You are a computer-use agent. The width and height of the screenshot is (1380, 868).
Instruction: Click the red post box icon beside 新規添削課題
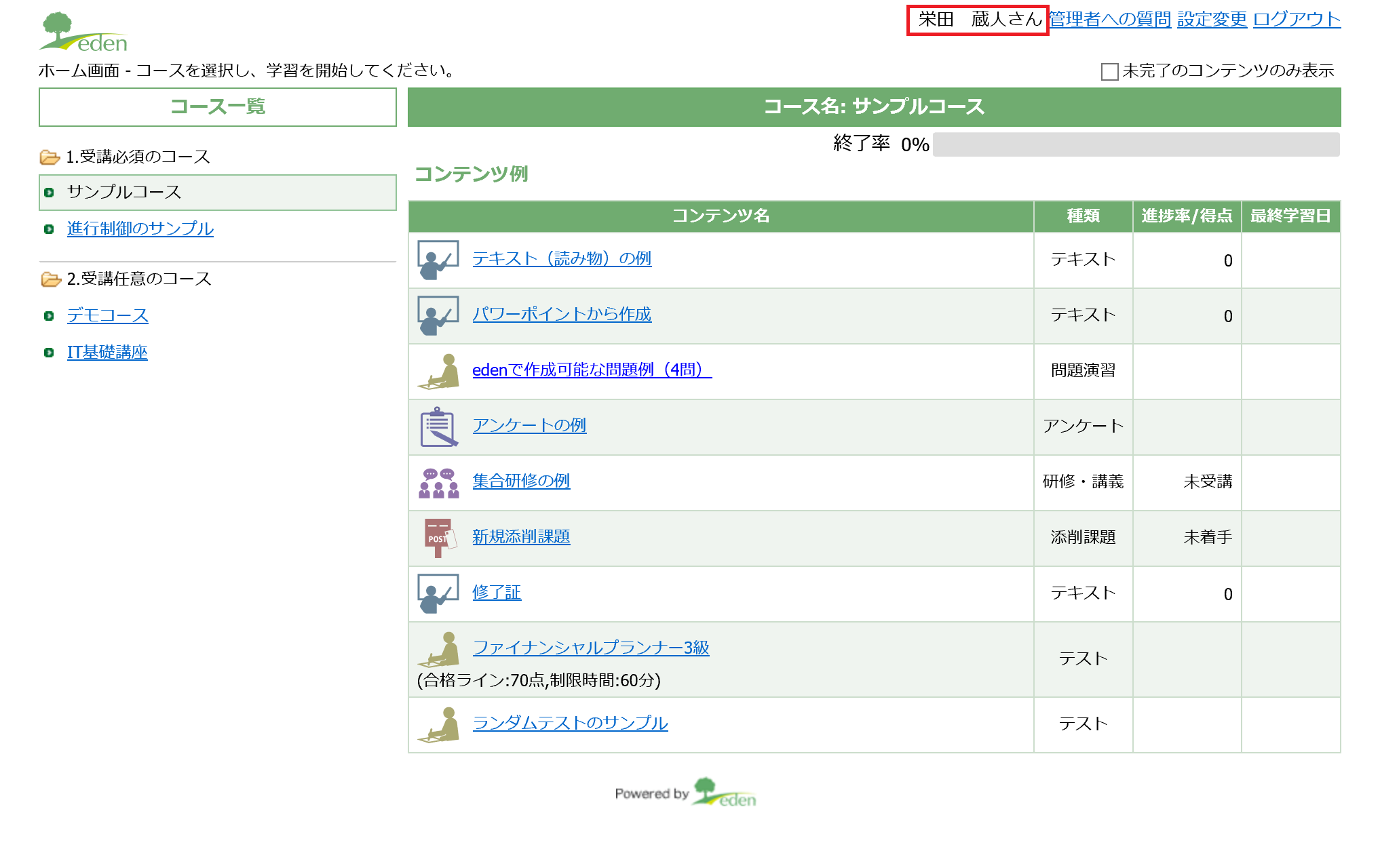coord(438,538)
